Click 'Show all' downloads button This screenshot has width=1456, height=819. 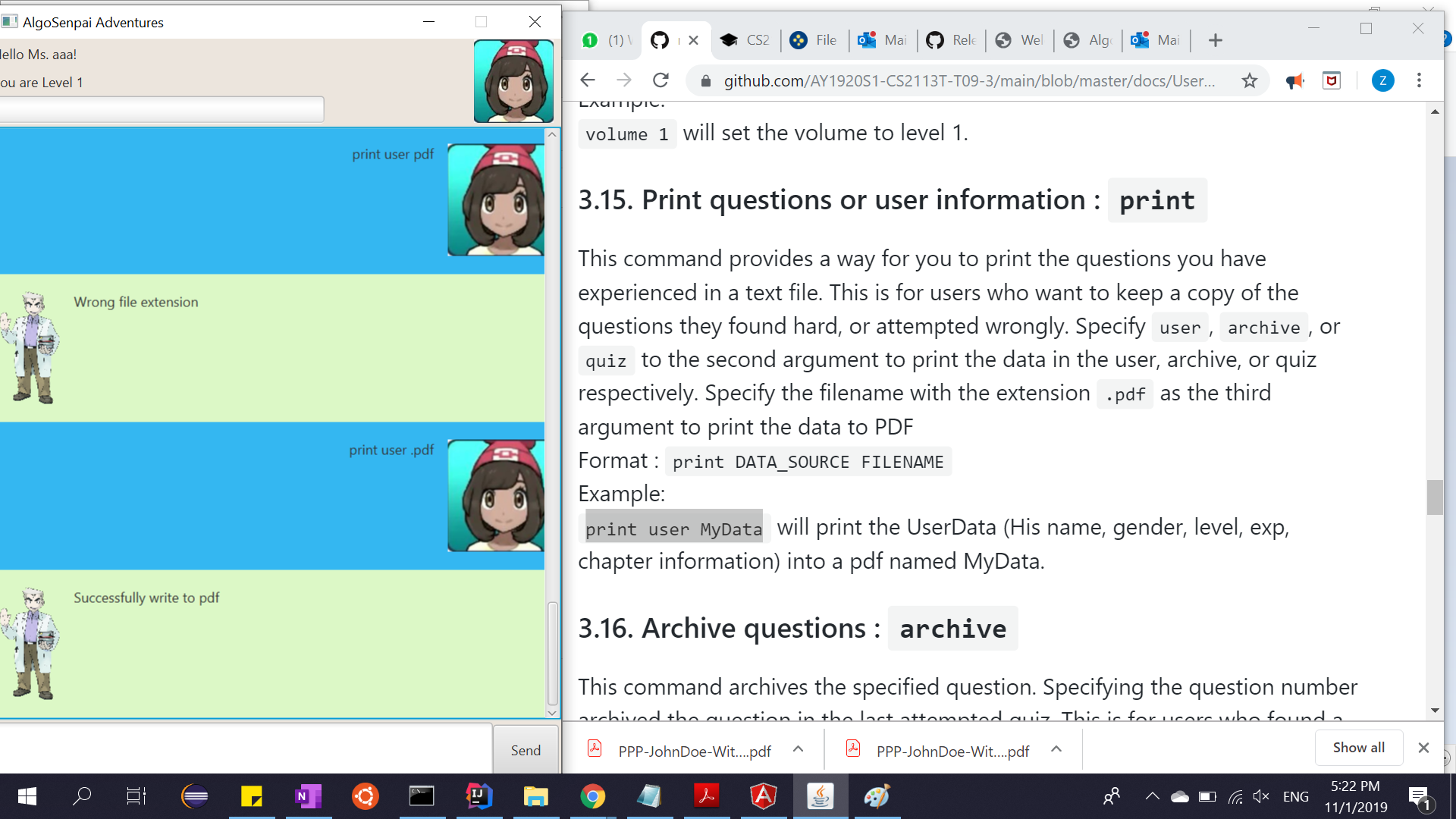[1358, 748]
